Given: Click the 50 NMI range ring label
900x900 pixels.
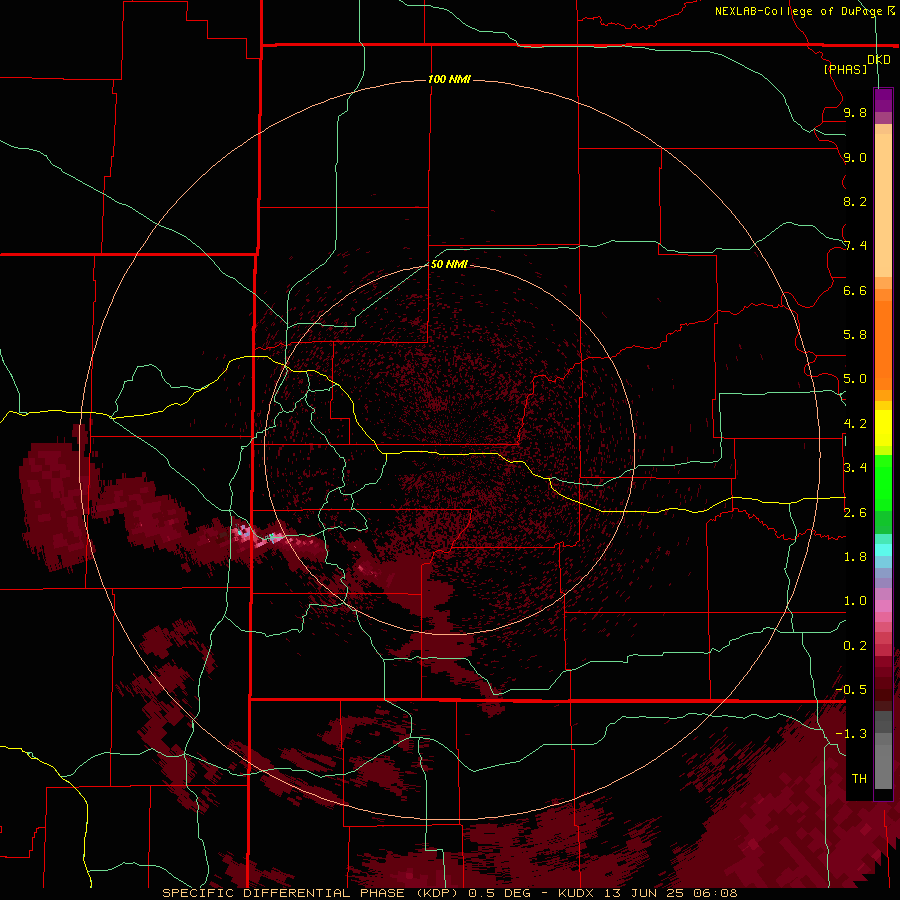Looking at the screenshot, I should point(449,264).
